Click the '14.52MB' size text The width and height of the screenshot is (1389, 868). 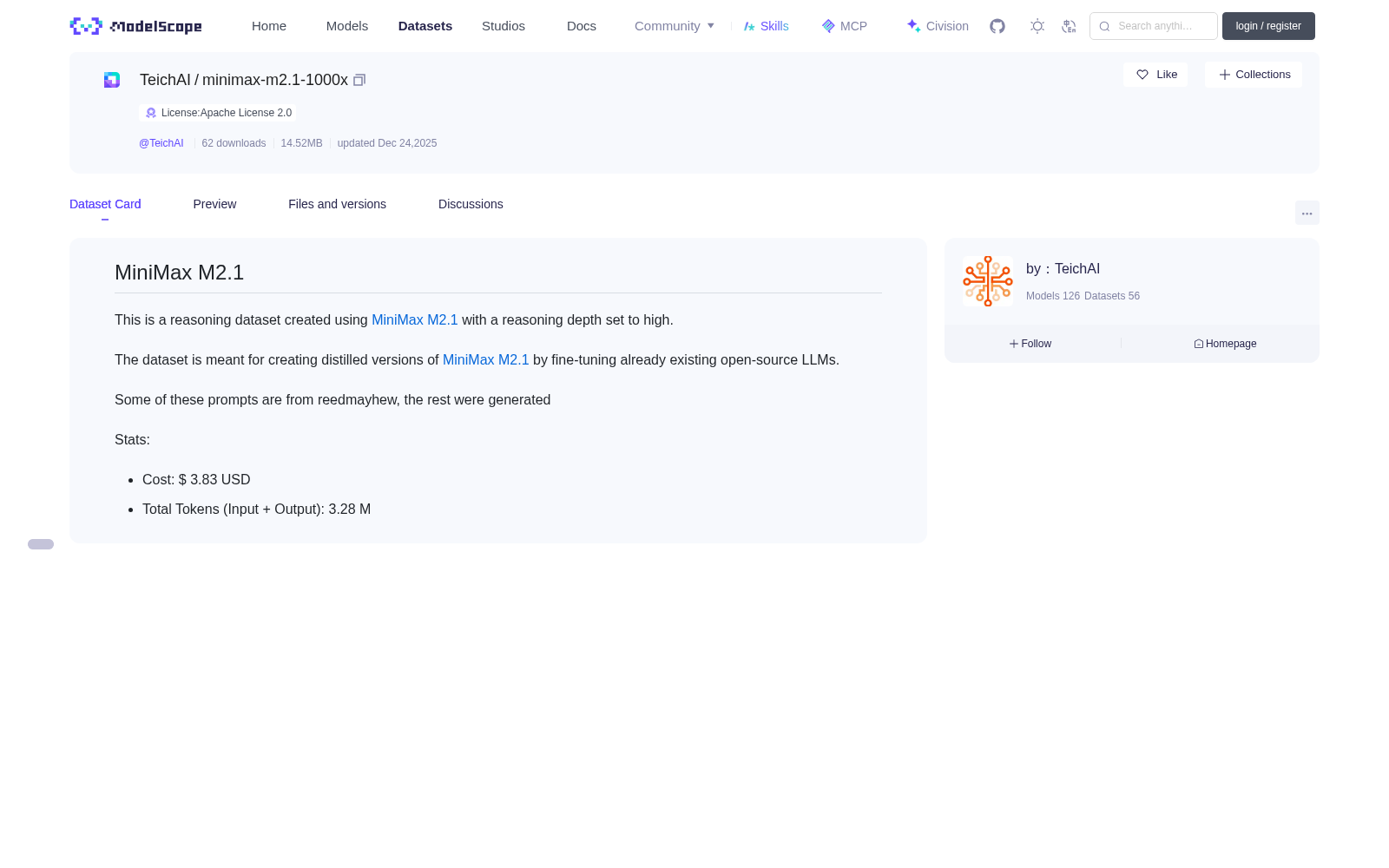click(302, 143)
